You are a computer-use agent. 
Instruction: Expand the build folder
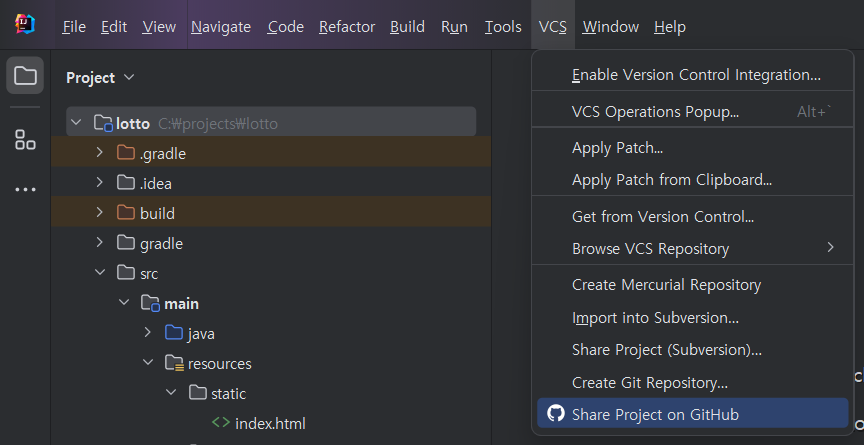pos(100,212)
